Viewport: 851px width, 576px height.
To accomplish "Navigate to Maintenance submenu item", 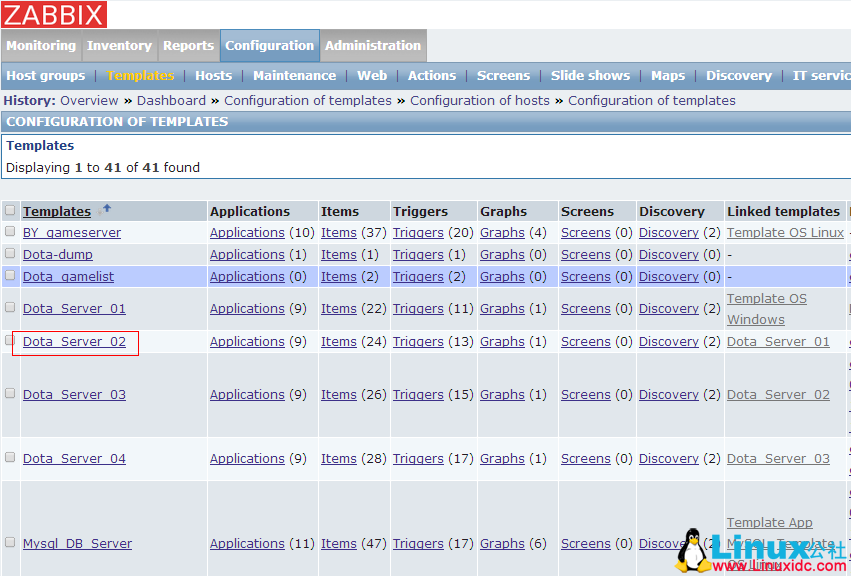I will 294,76.
